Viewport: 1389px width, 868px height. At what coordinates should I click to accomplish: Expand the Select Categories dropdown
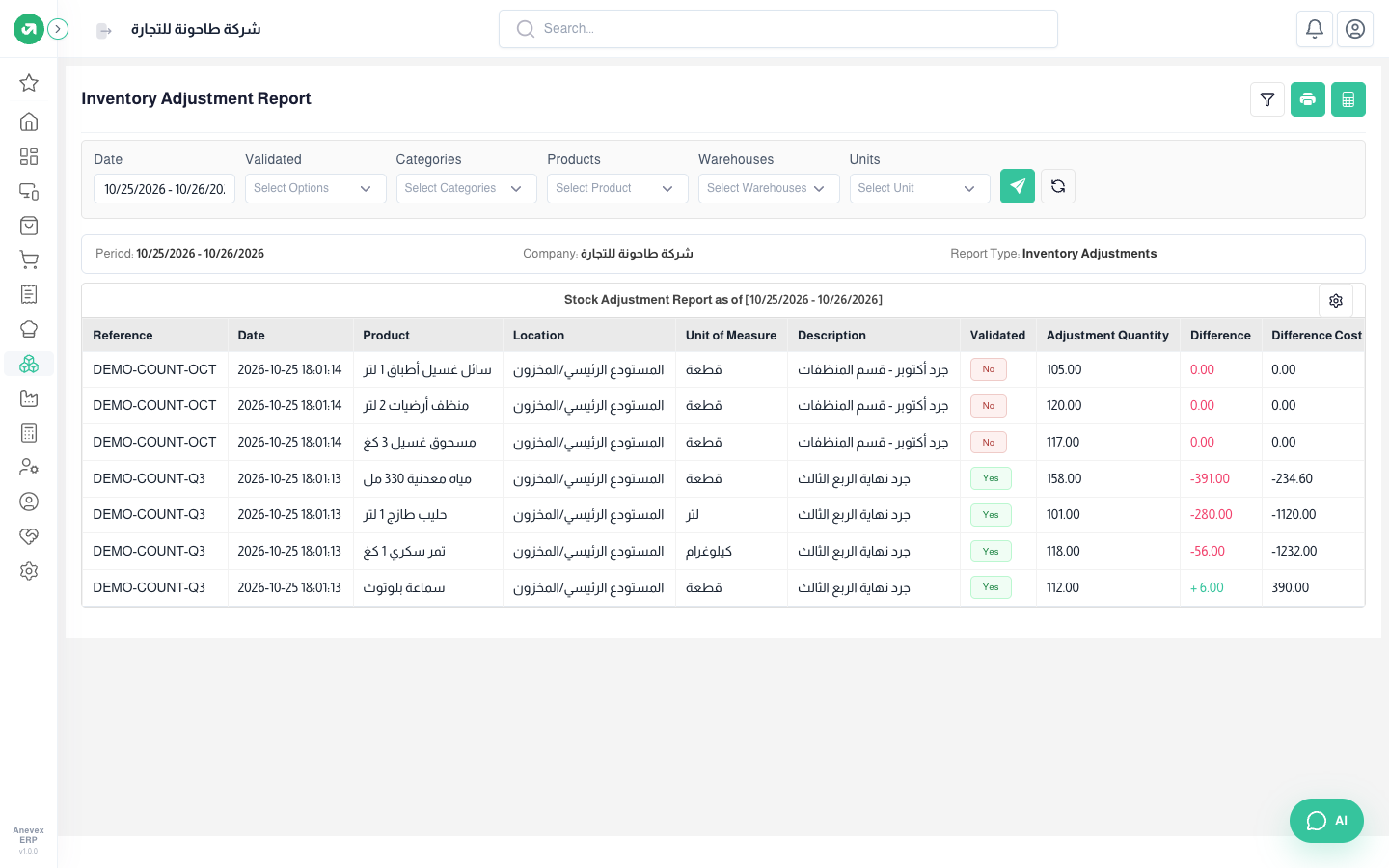point(467,188)
